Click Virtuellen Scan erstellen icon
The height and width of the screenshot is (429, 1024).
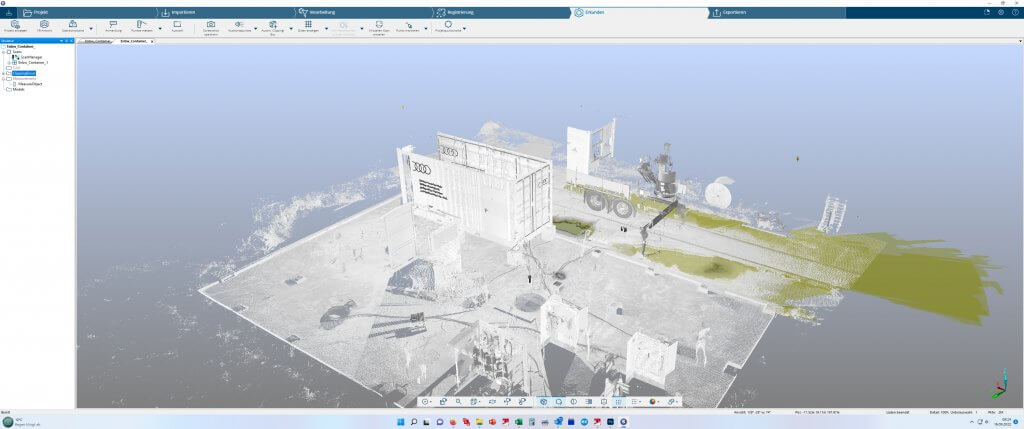tap(378, 24)
